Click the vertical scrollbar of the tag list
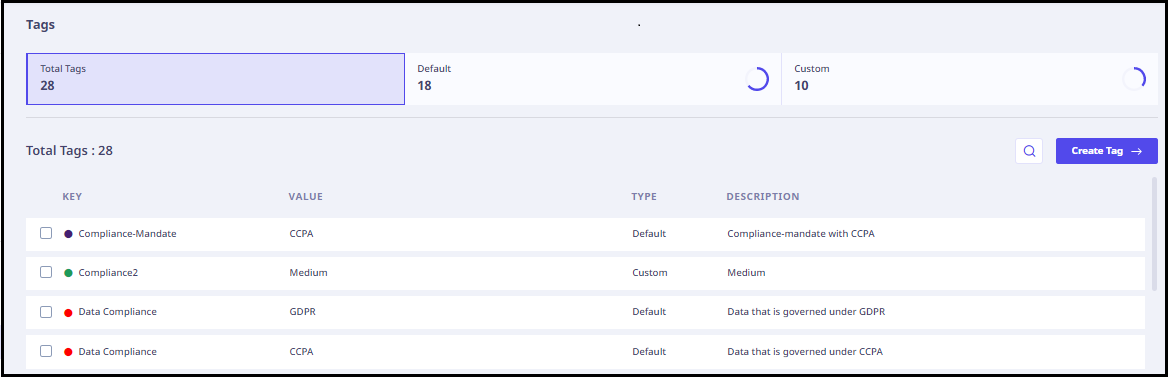This screenshot has width=1168, height=377. [x=1155, y=272]
